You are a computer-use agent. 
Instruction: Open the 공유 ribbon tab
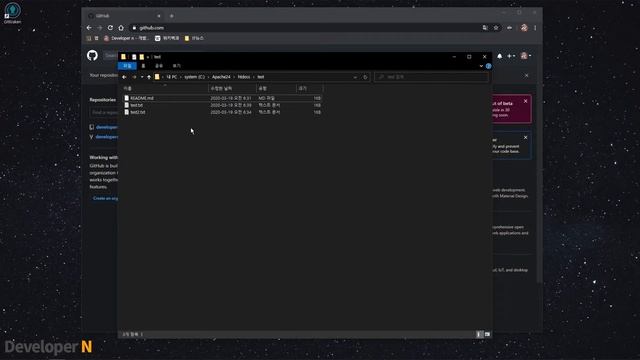coord(159,66)
